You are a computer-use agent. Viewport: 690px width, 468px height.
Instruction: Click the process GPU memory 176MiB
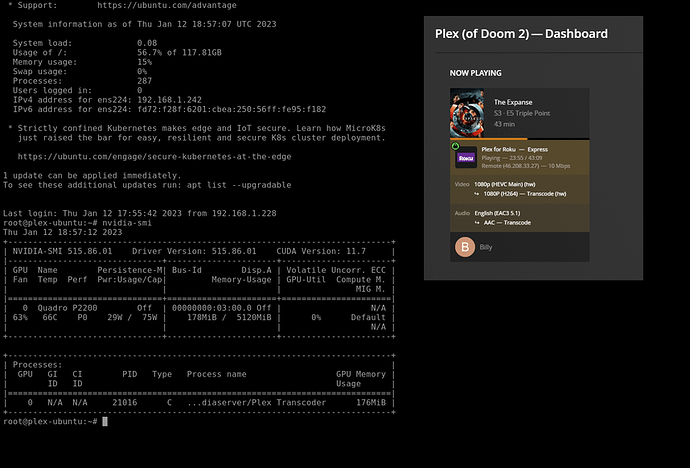pyautogui.click(x=371, y=402)
